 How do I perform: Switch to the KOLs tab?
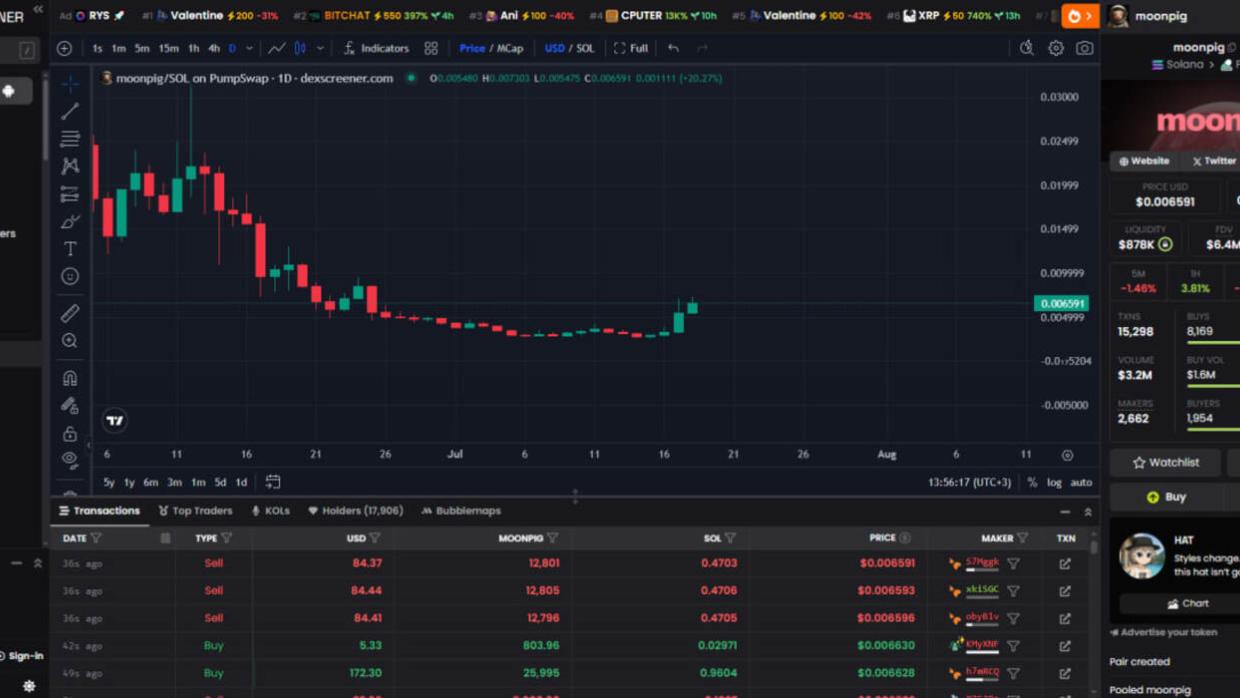click(270, 511)
